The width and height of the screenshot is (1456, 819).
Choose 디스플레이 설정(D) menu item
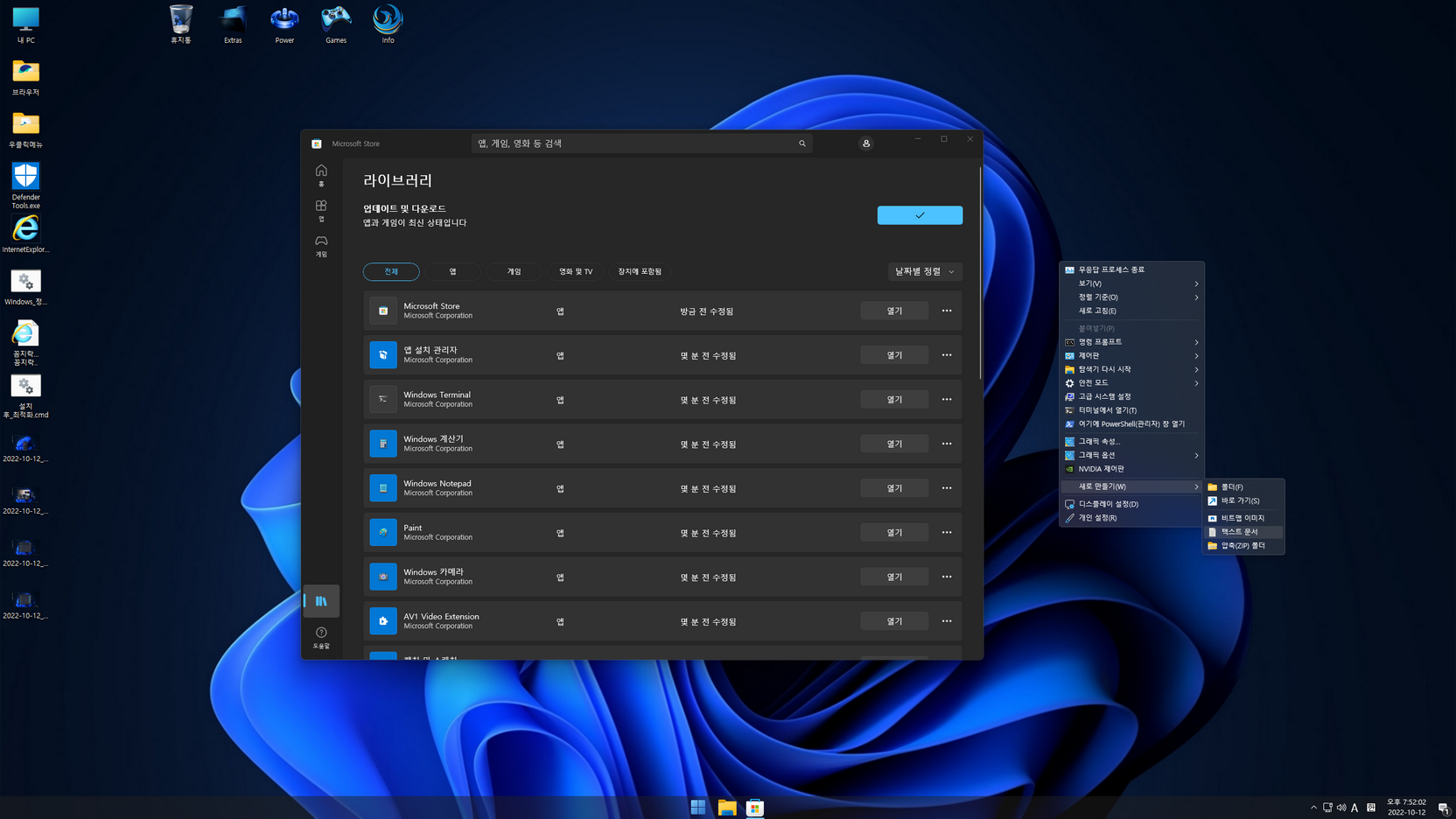click(x=1132, y=504)
